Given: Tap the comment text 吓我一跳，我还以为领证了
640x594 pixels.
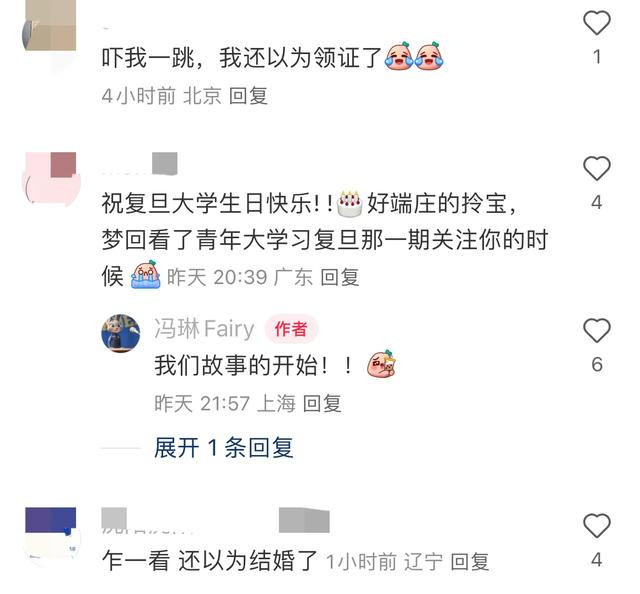Looking at the screenshot, I should tap(242, 57).
